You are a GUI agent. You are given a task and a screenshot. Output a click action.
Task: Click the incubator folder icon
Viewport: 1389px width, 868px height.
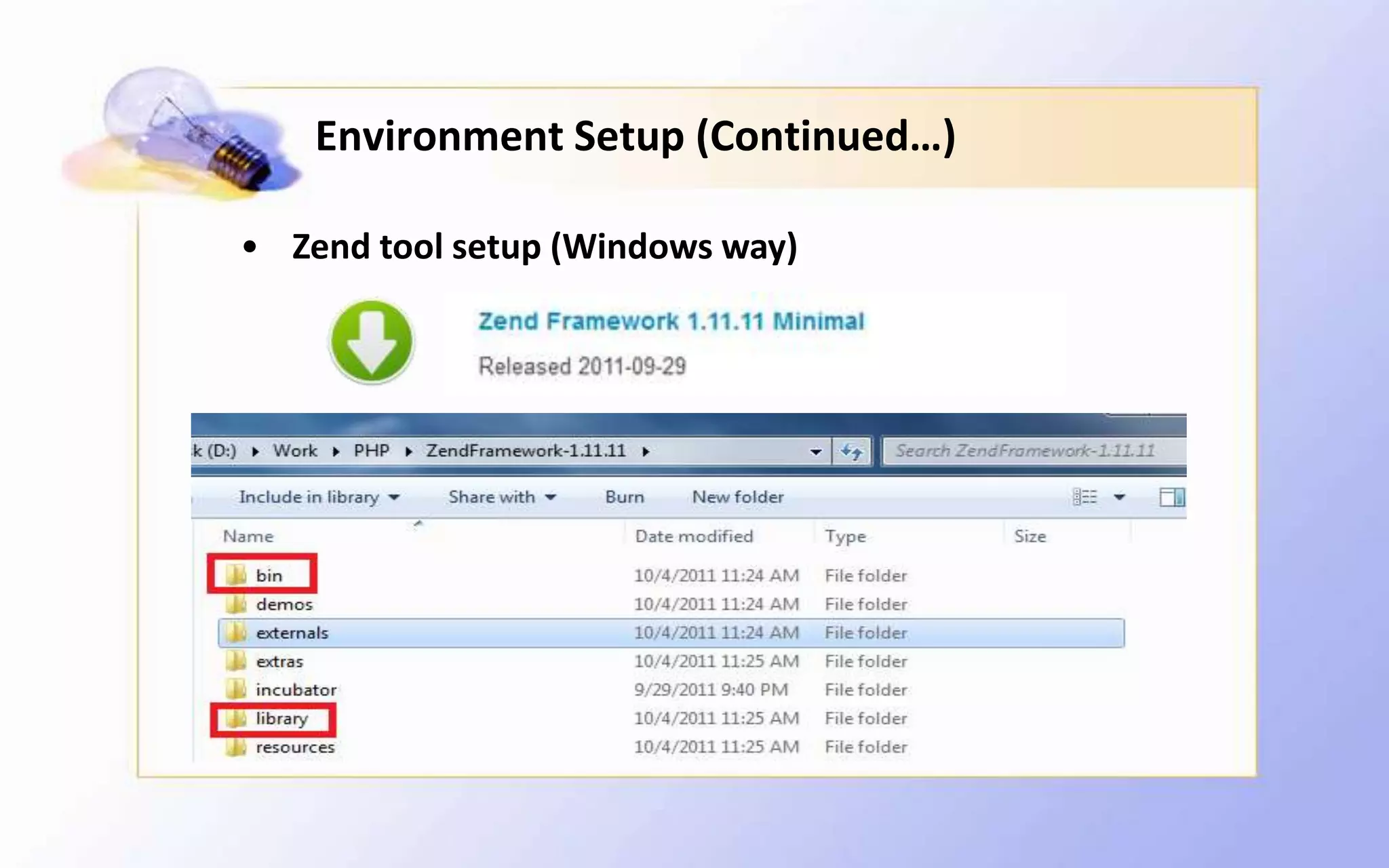[x=236, y=689]
